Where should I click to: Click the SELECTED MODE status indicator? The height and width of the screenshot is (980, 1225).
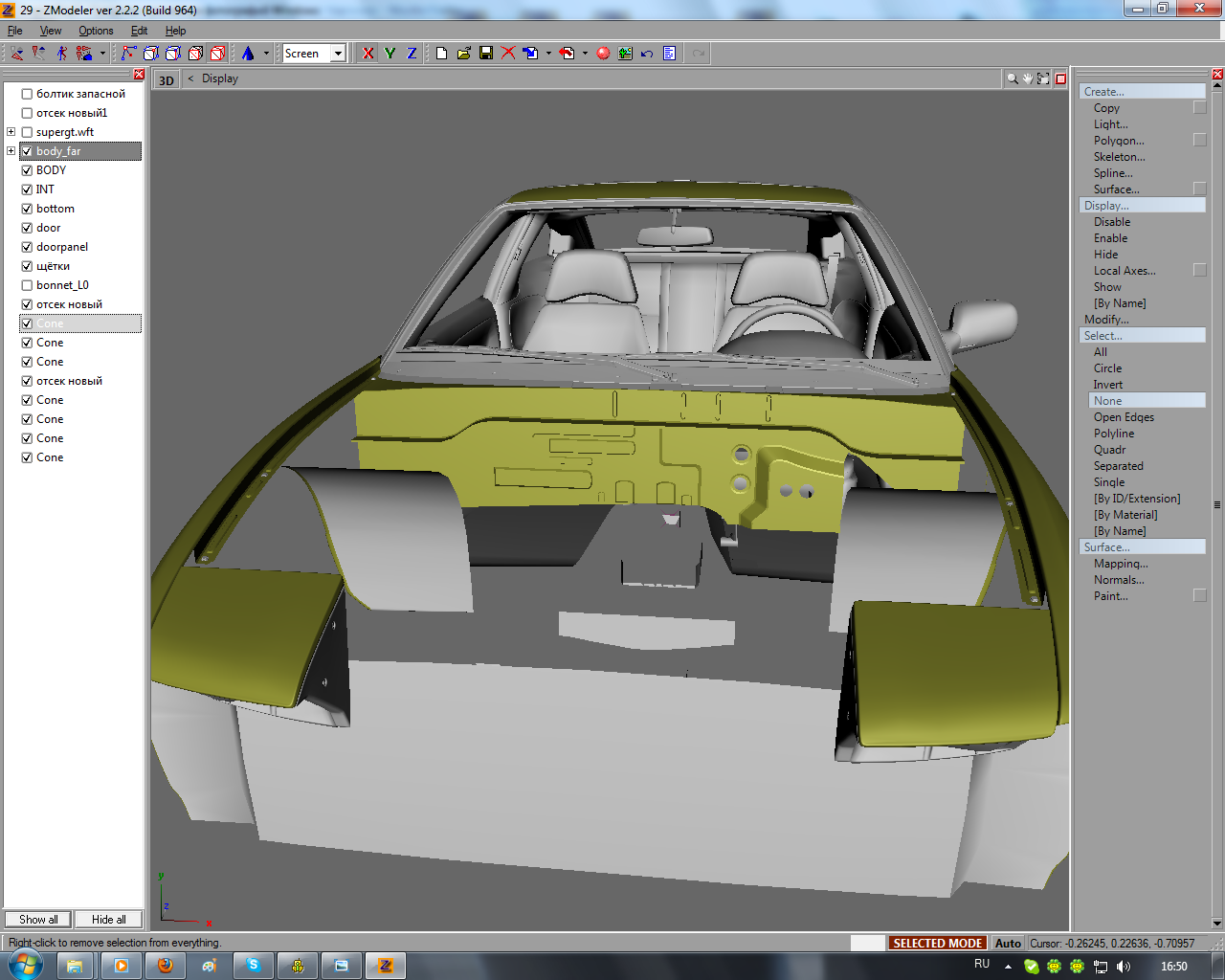(x=937, y=944)
